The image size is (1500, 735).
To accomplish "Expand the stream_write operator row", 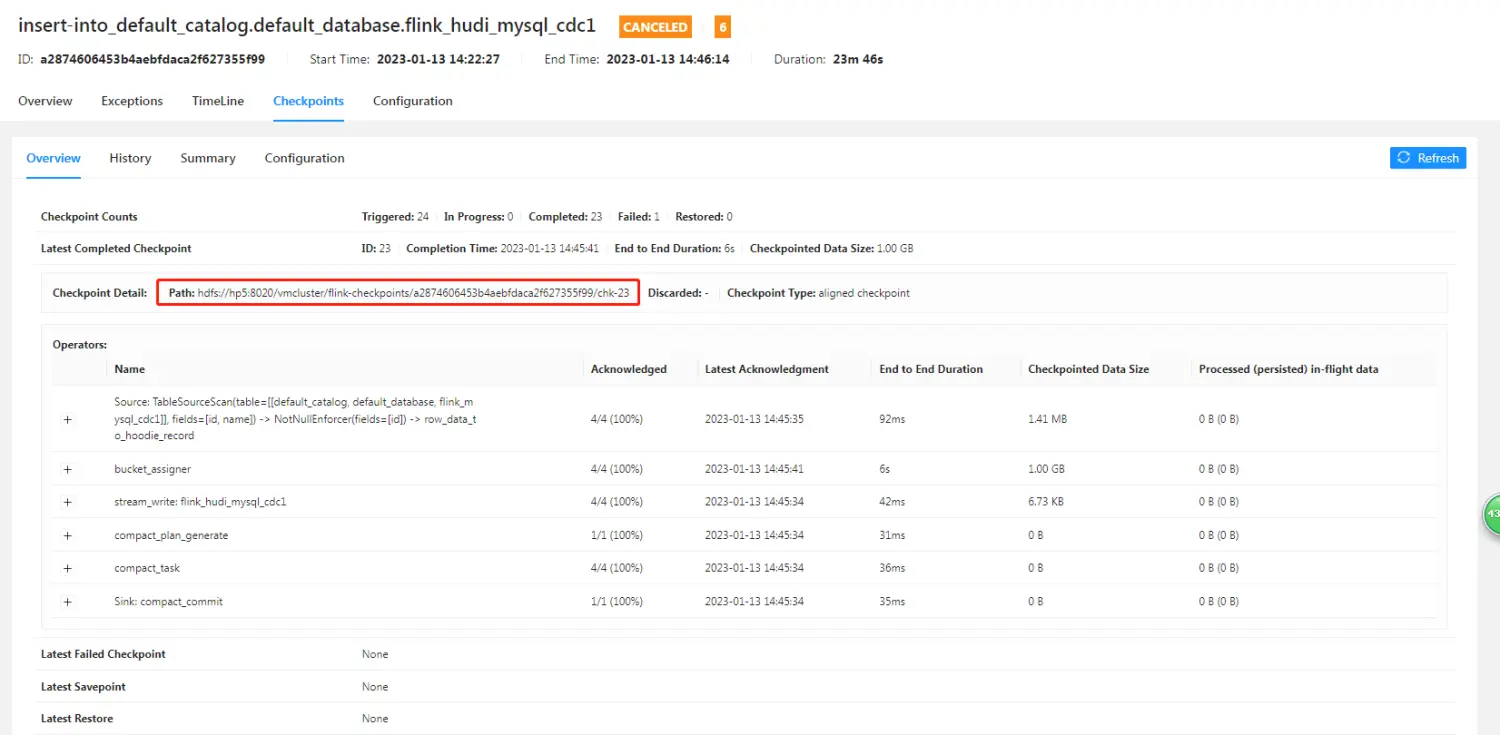I will click(x=68, y=502).
